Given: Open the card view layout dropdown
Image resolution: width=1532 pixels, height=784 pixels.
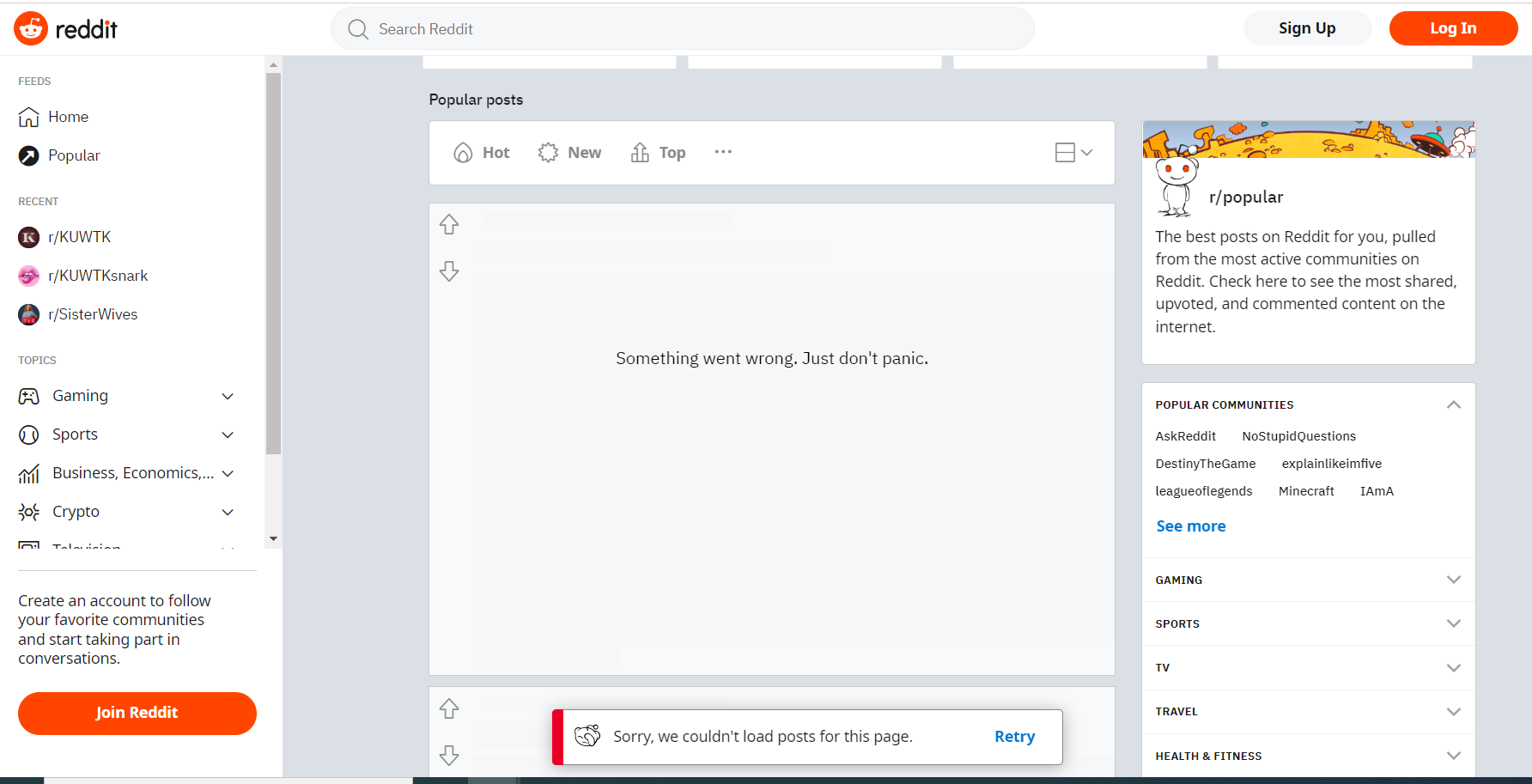Looking at the screenshot, I should [x=1073, y=153].
